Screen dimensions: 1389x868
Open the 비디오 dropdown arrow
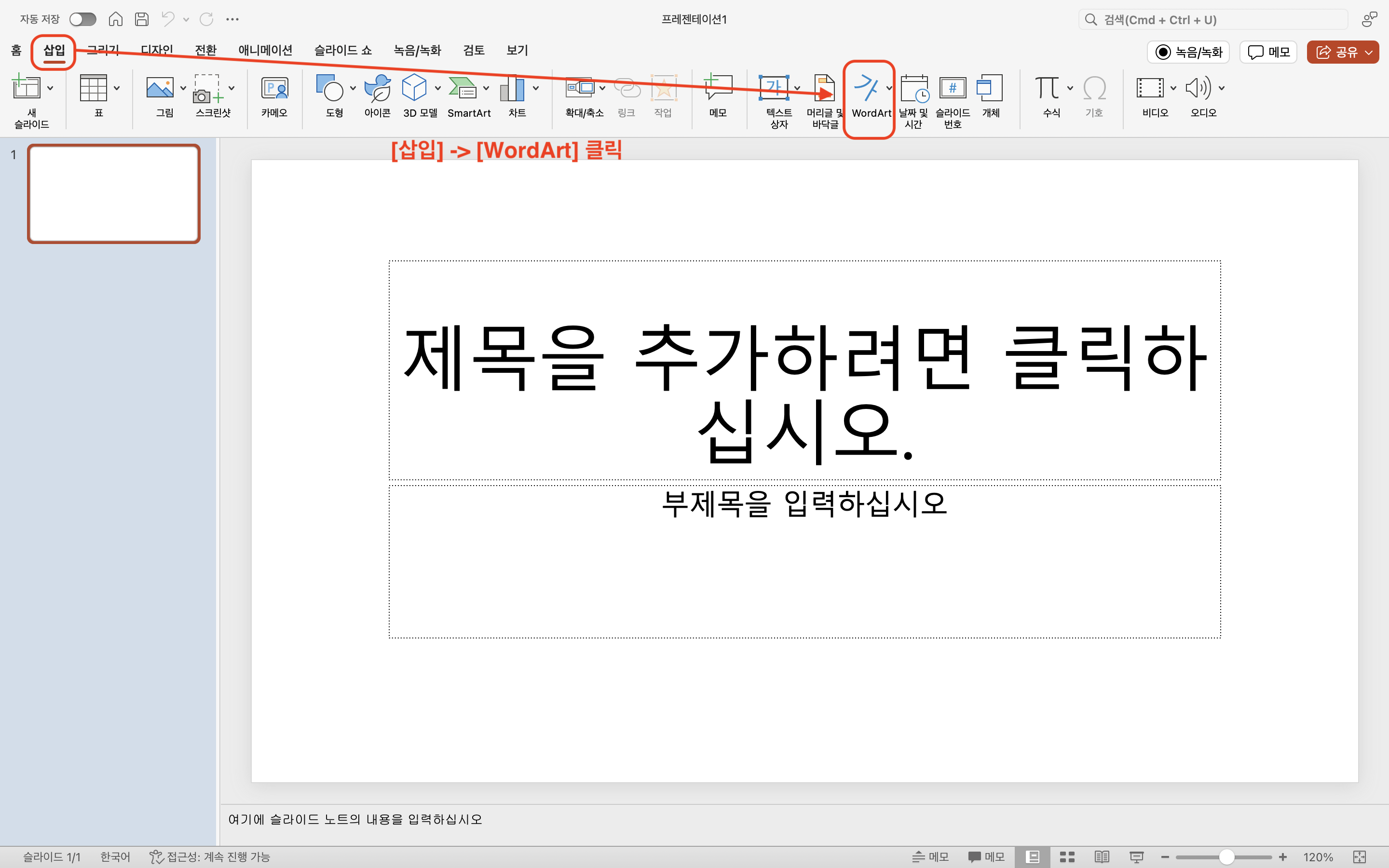(1174, 87)
